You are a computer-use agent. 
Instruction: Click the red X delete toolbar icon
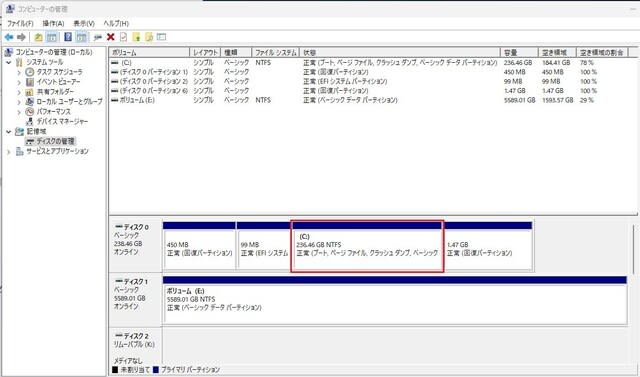click(111, 37)
